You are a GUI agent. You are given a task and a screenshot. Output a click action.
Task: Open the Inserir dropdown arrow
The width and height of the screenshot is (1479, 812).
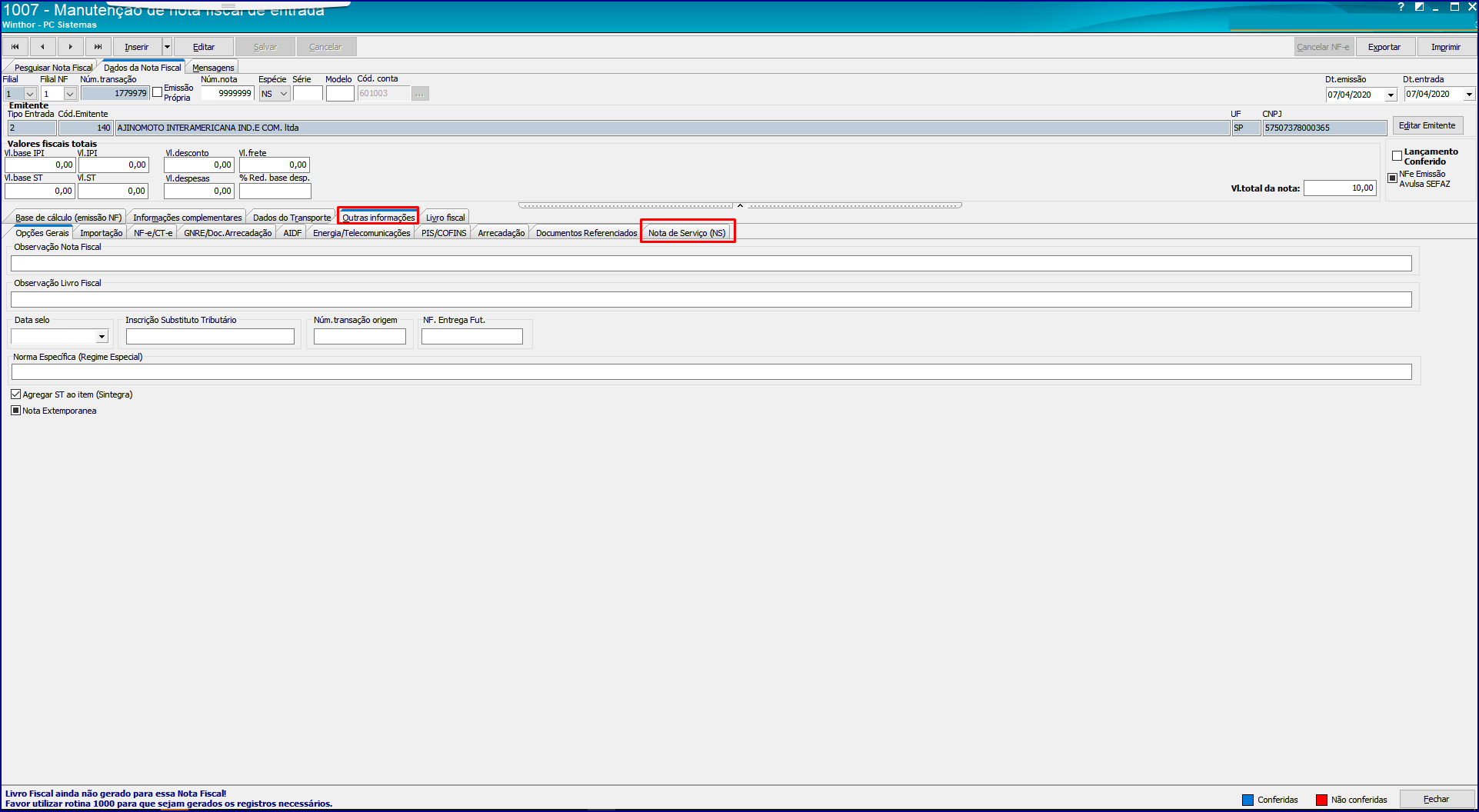[167, 47]
